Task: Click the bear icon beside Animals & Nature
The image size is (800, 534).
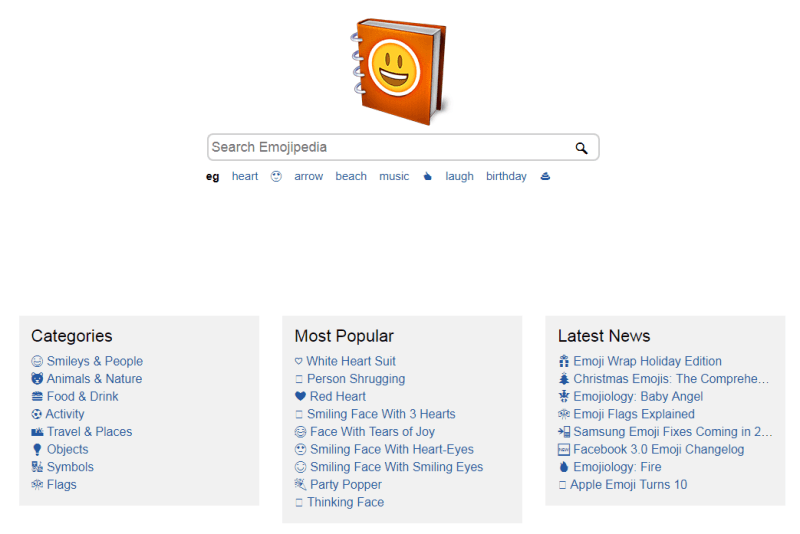Action: 37,379
